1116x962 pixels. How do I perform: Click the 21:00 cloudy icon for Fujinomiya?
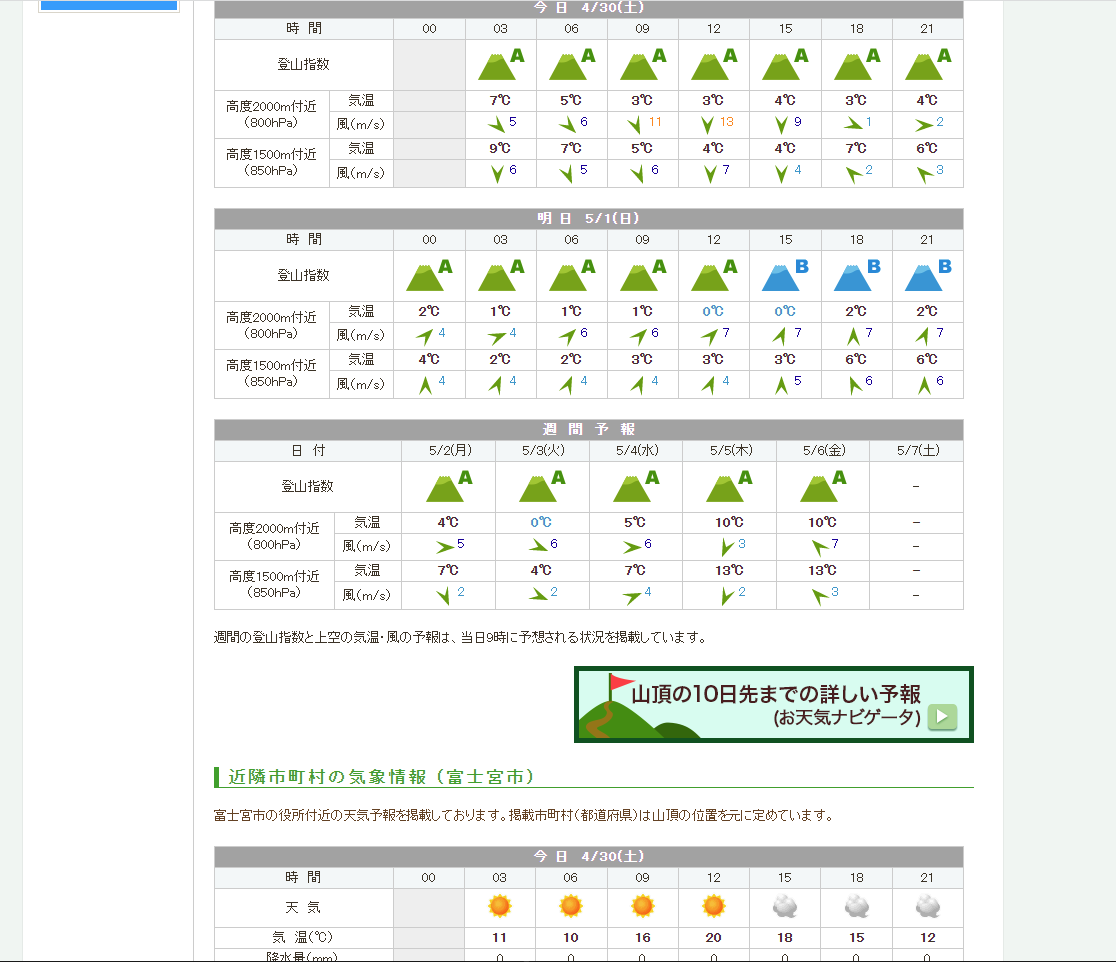pos(927,907)
